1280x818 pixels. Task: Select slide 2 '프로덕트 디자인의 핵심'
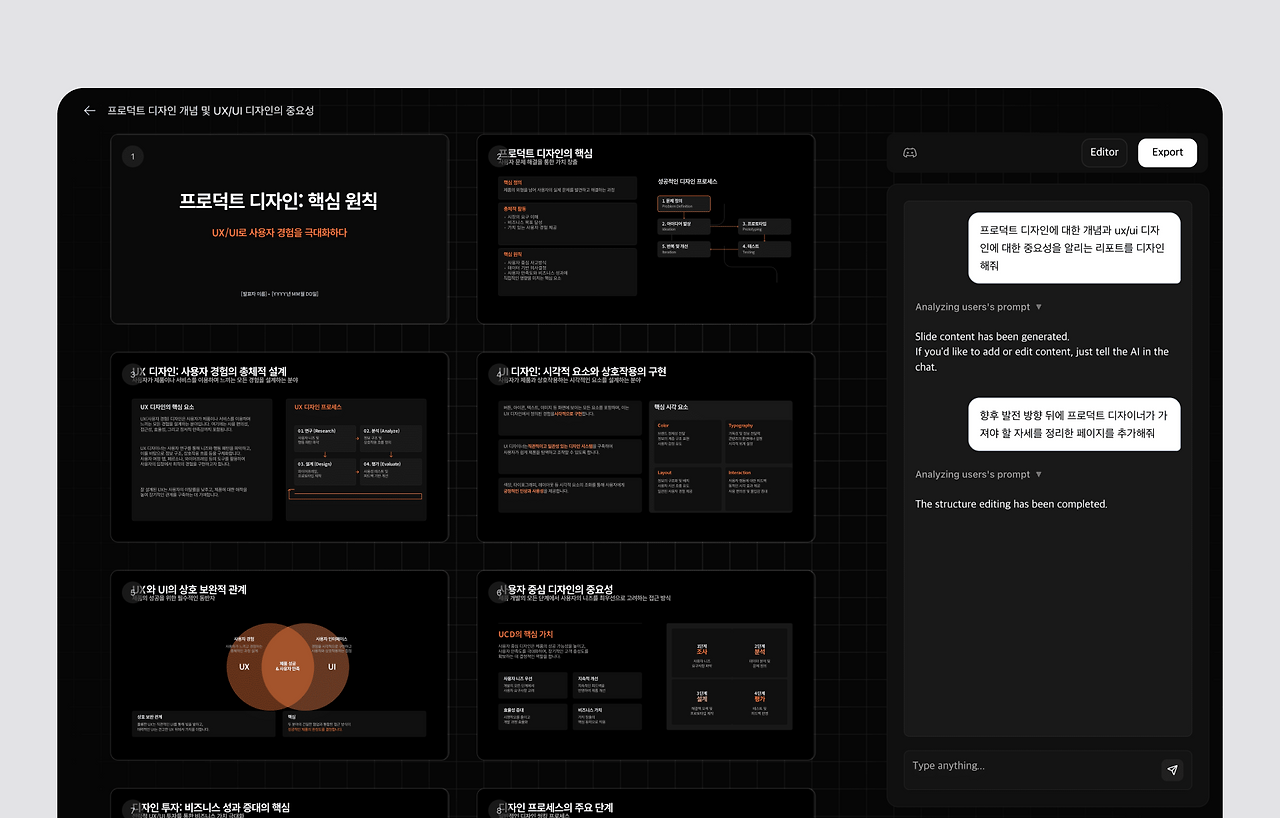[x=646, y=229]
